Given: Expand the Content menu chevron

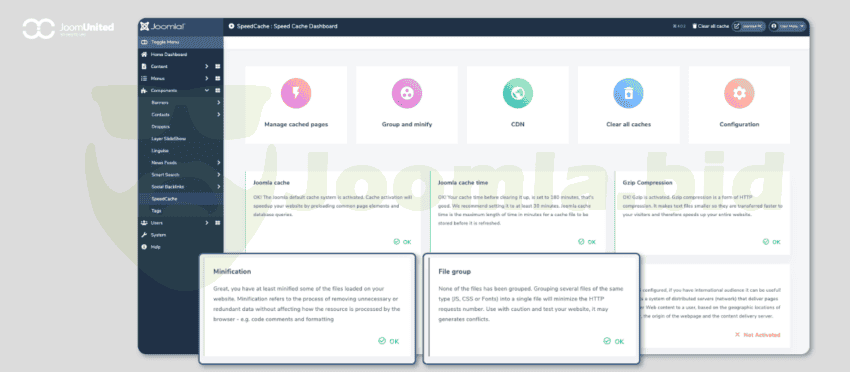Looking at the screenshot, I should pyautogui.click(x=207, y=67).
